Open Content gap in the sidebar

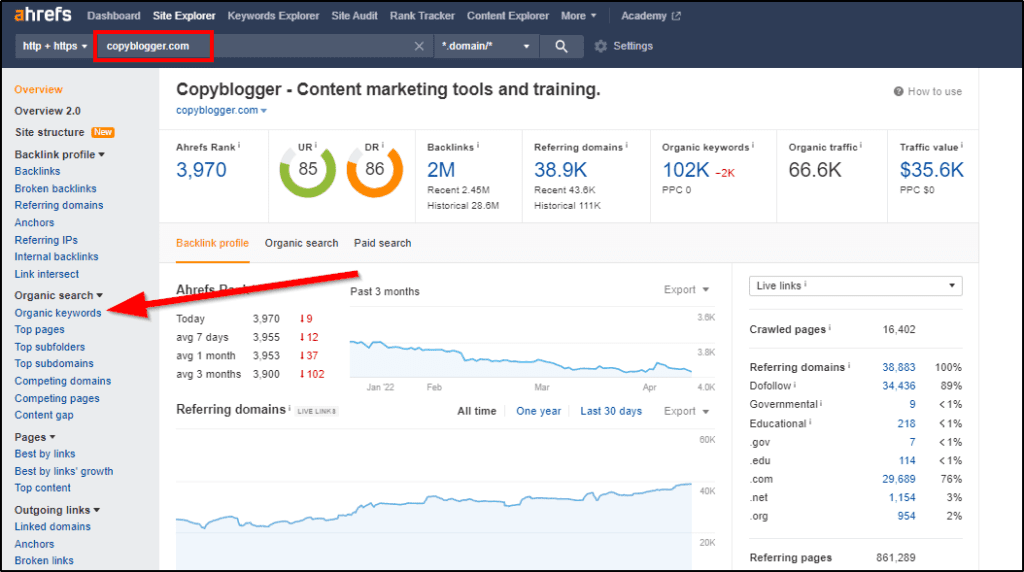coord(44,415)
